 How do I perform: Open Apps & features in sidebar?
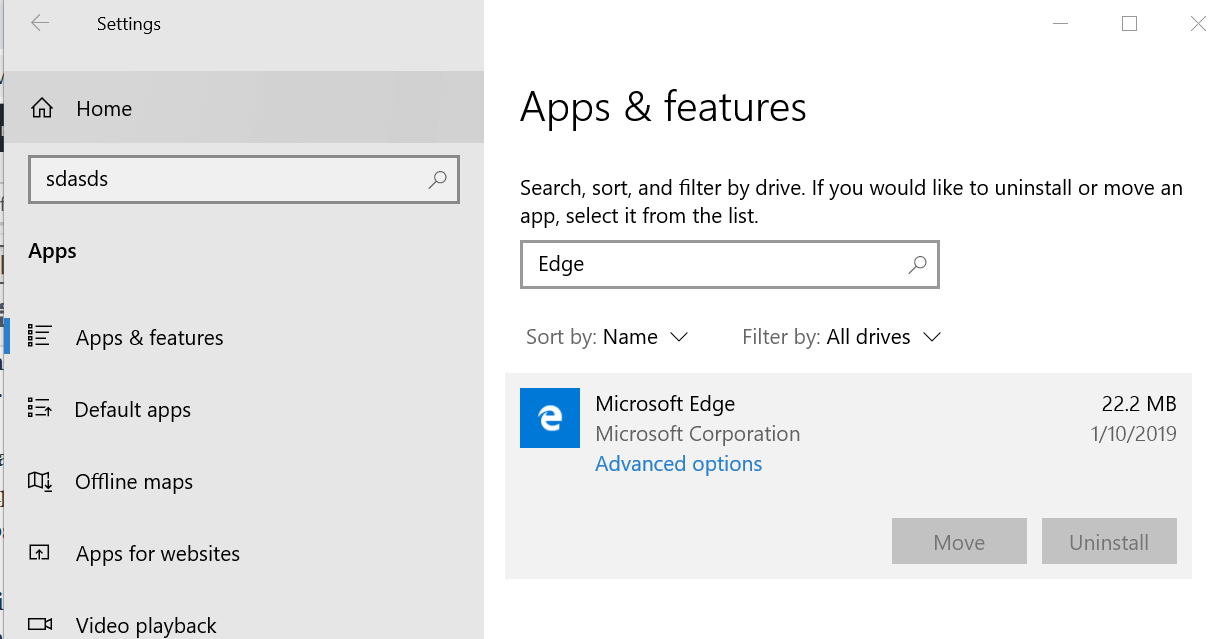(x=242, y=337)
